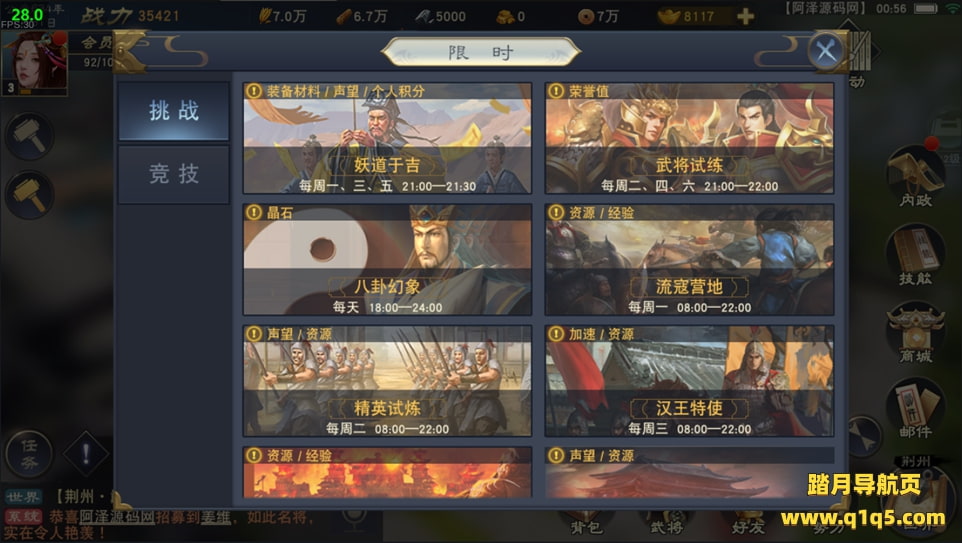This screenshot has width=962, height=543.
Task: Open the 内政 internal affairs icon
Action: pyautogui.click(x=915, y=177)
